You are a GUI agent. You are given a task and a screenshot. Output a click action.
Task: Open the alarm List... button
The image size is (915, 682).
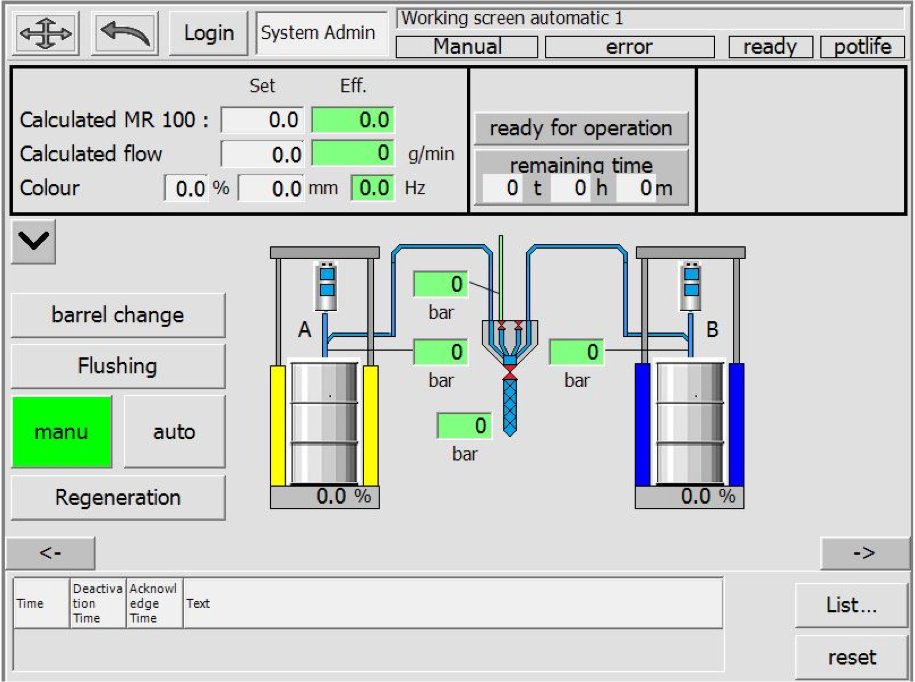coord(851,605)
